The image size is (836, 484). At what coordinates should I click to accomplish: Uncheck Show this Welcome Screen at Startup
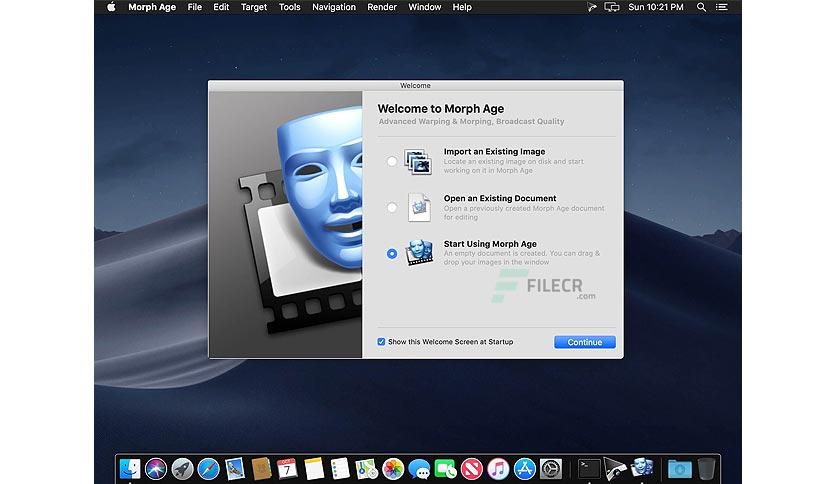(x=381, y=342)
